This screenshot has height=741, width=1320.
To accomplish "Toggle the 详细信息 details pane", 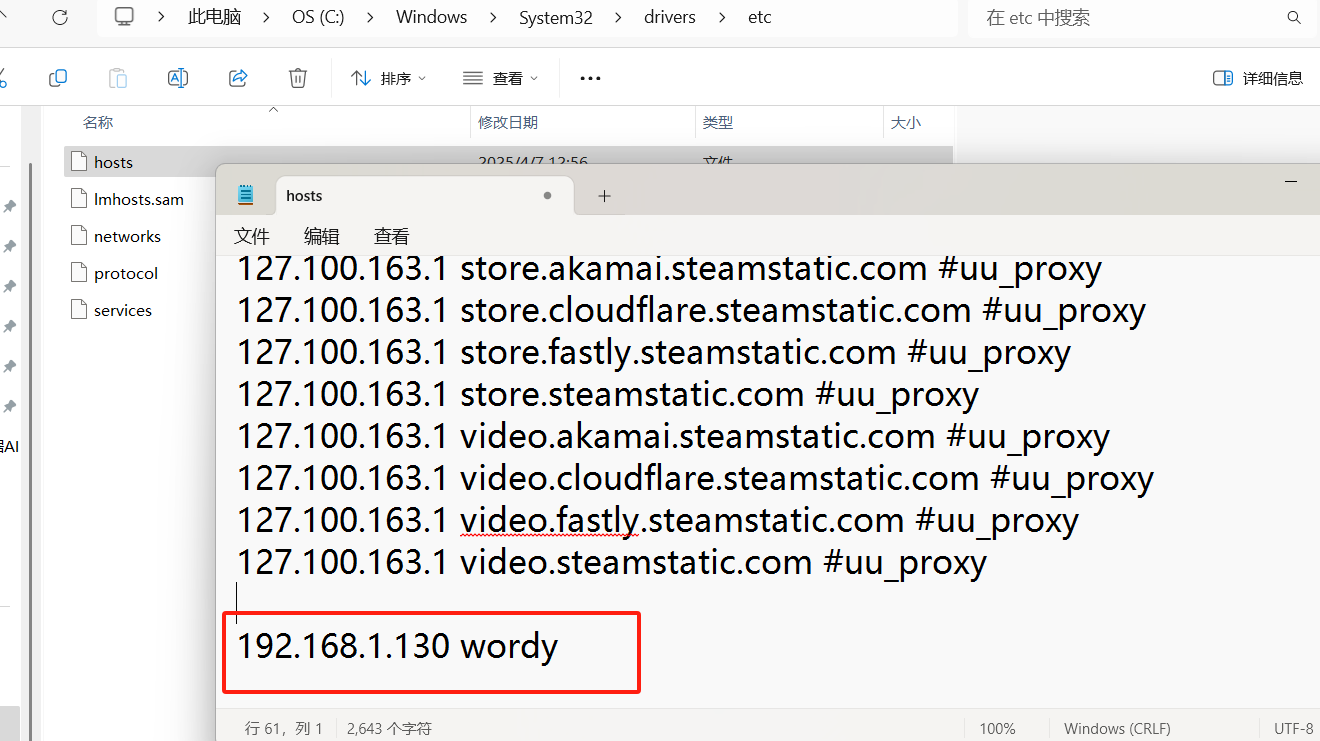I will pos(1258,78).
